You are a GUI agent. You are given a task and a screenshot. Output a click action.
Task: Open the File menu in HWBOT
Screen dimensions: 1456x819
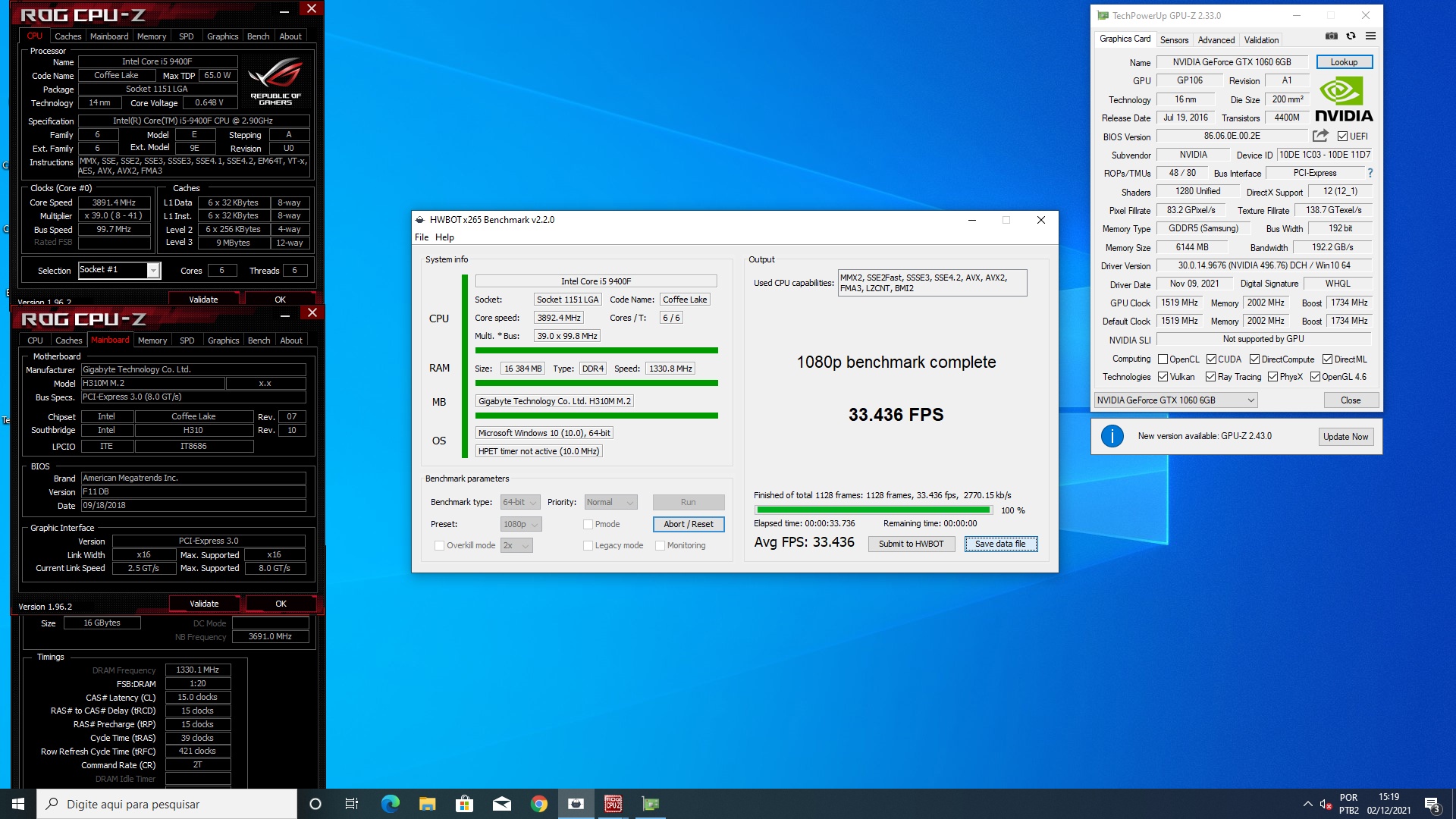click(422, 237)
